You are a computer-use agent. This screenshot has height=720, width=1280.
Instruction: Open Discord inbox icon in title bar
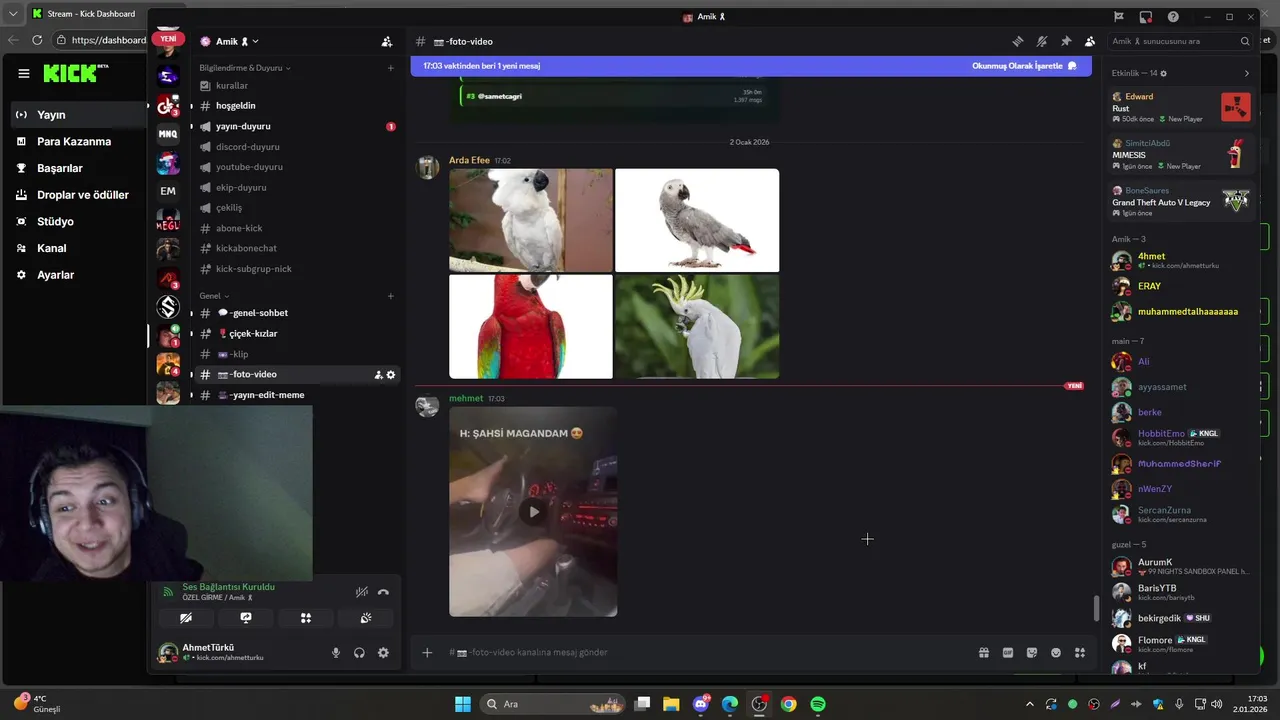click(1146, 17)
